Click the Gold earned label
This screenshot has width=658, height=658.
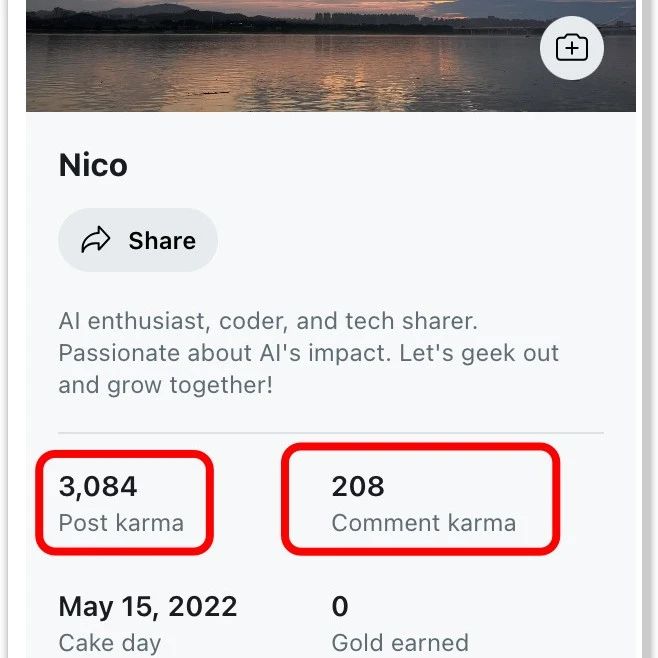pyautogui.click(x=400, y=643)
